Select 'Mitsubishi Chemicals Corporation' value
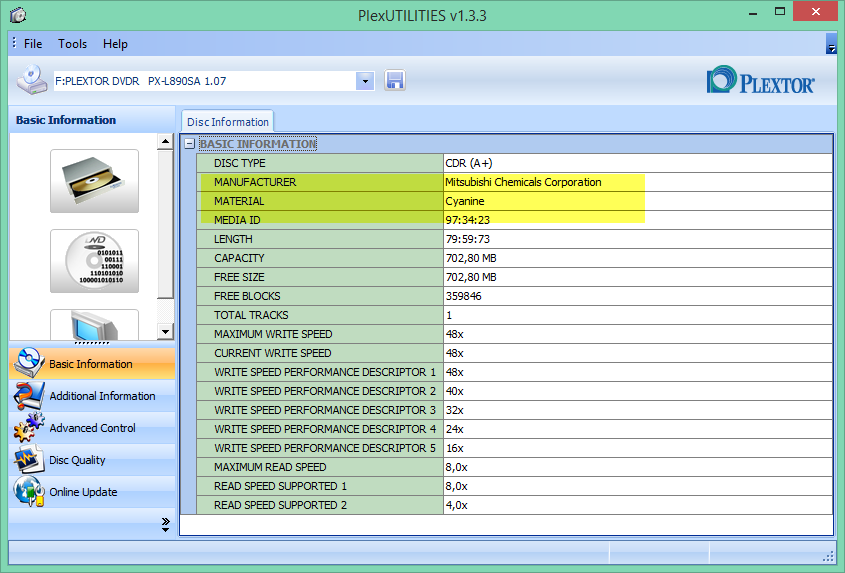The height and width of the screenshot is (573, 845). click(x=523, y=182)
